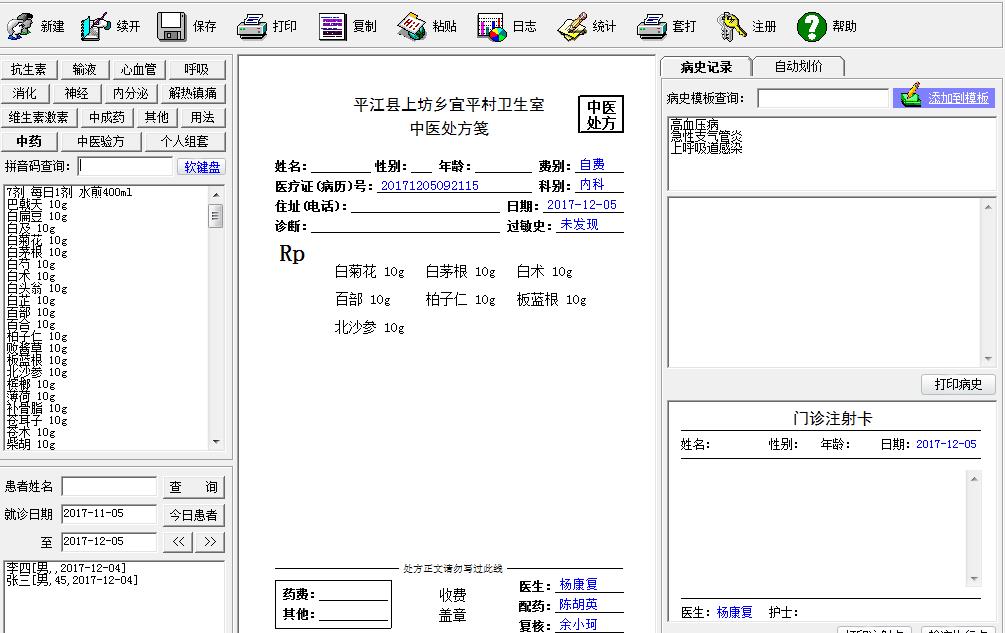Click the herb list scroll-up arrow
Screen dimensions: 1005x633
216,195
